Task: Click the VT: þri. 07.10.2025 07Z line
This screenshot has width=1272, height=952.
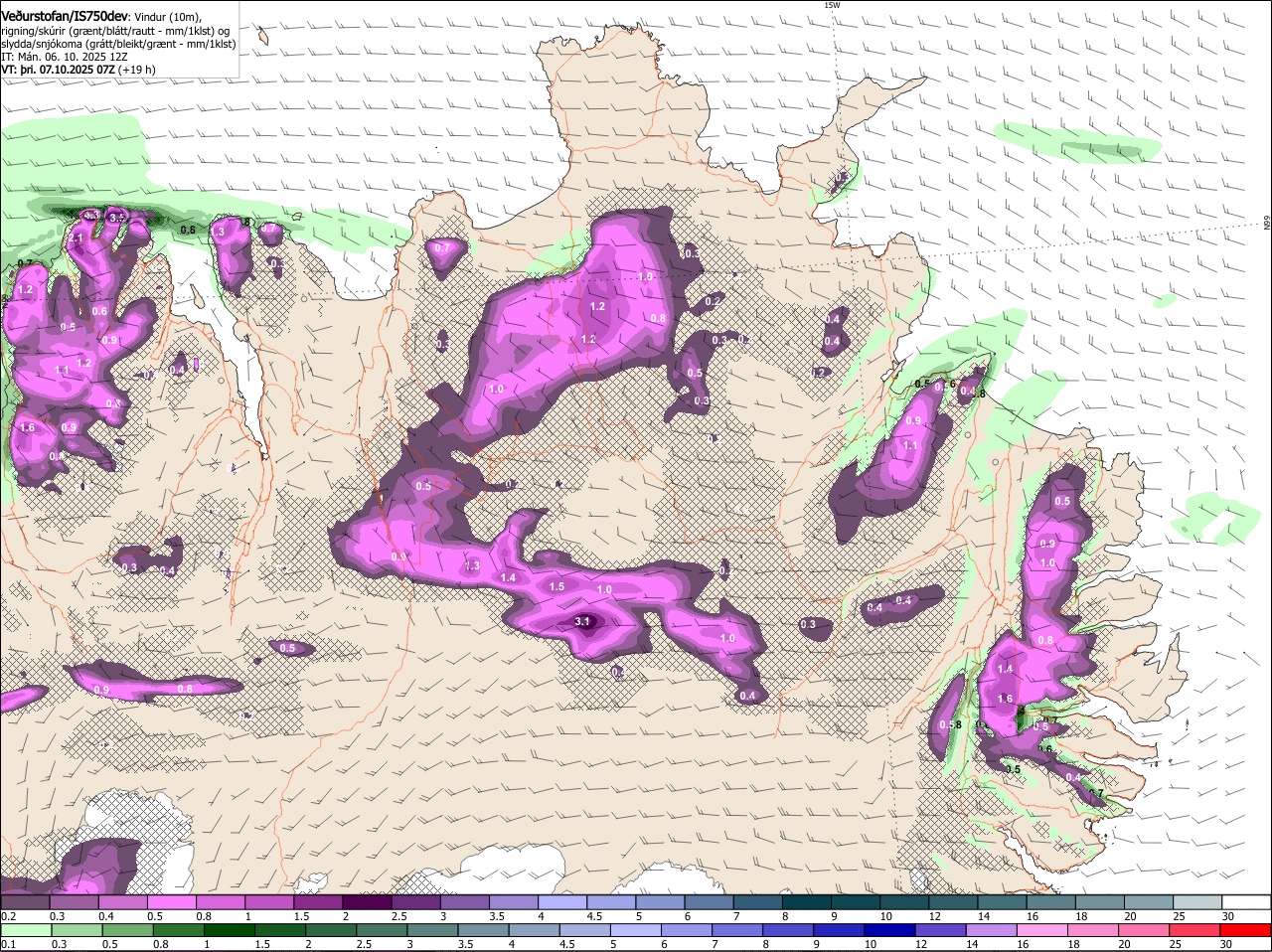Action: pos(58,70)
